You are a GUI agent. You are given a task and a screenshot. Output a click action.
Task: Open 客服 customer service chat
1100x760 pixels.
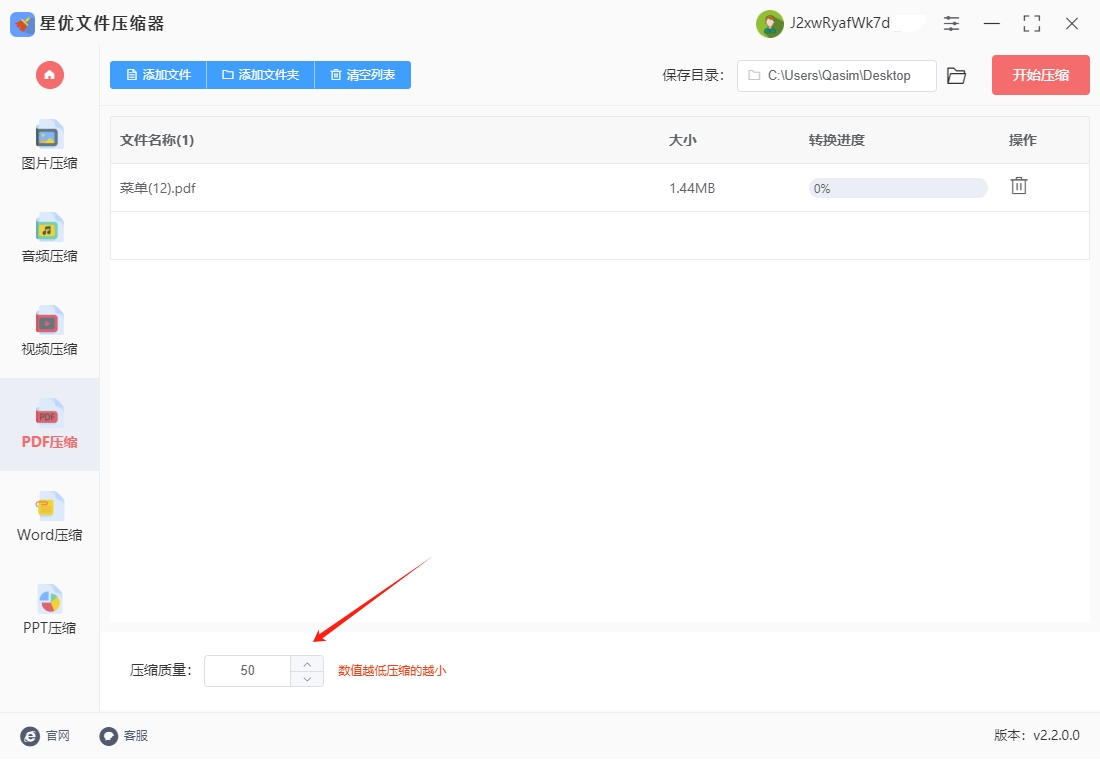tap(123, 735)
